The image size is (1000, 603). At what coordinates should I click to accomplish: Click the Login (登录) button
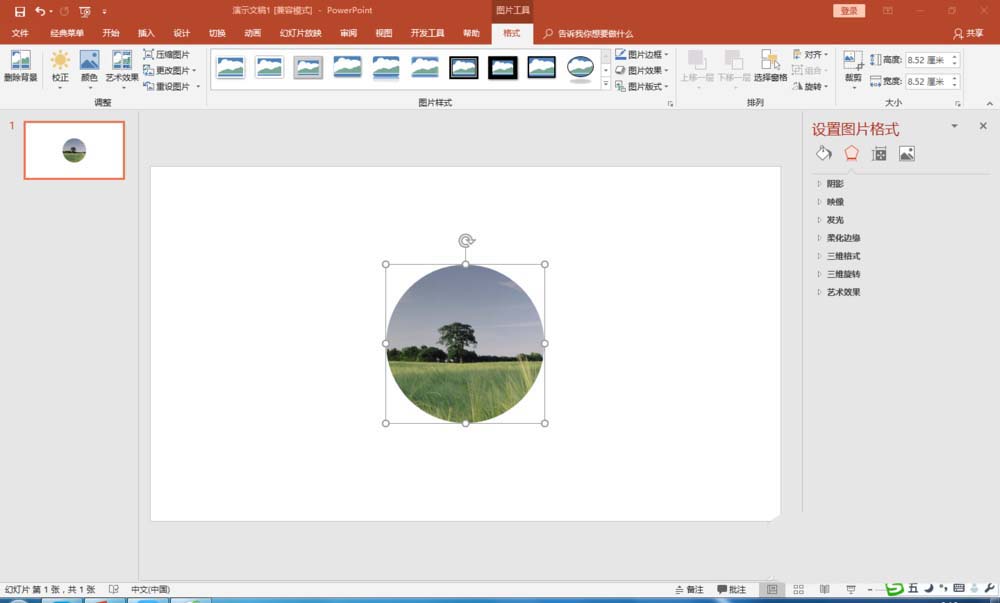[849, 11]
